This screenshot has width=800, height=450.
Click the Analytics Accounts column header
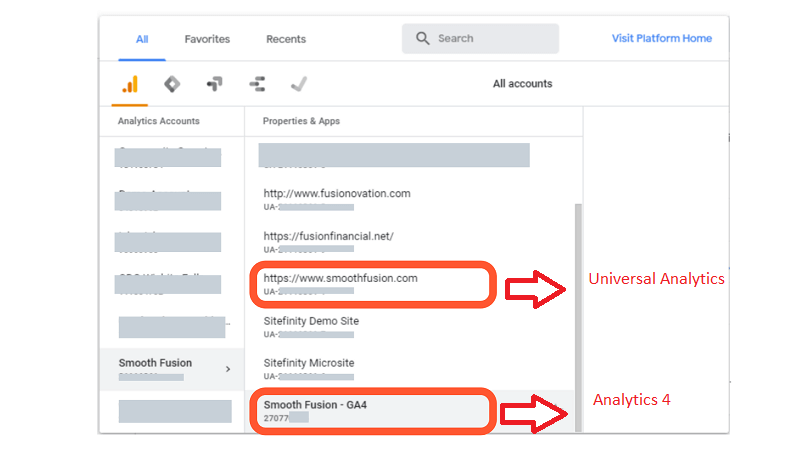click(x=159, y=121)
